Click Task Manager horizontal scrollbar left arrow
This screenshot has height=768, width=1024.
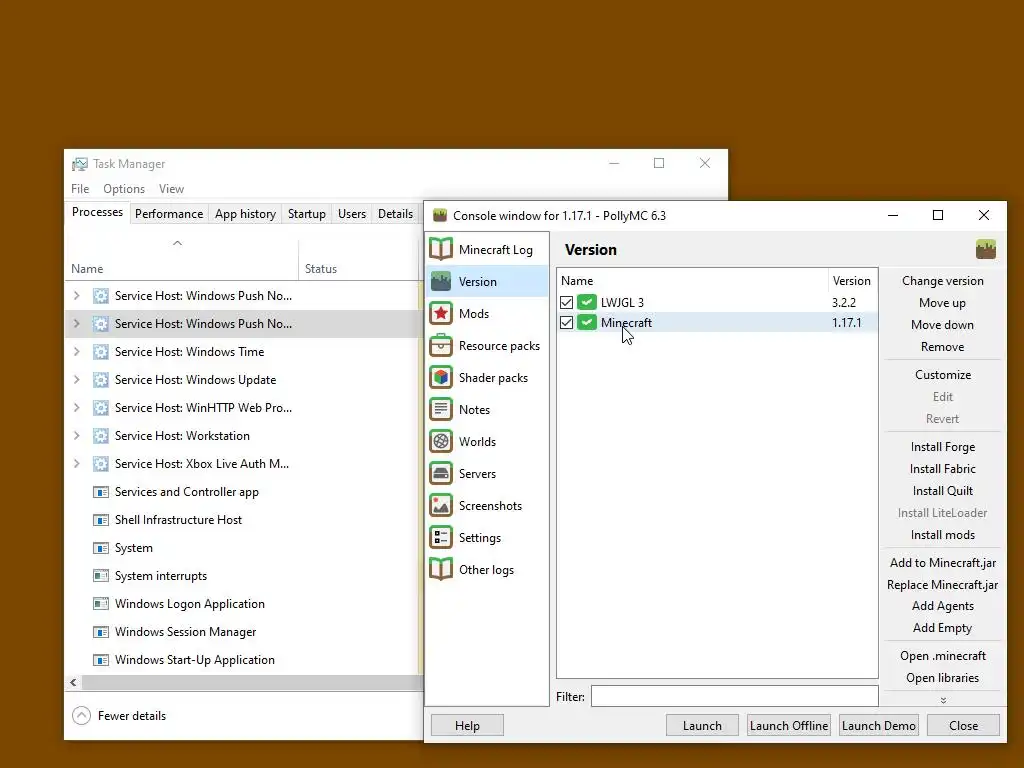click(73, 682)
